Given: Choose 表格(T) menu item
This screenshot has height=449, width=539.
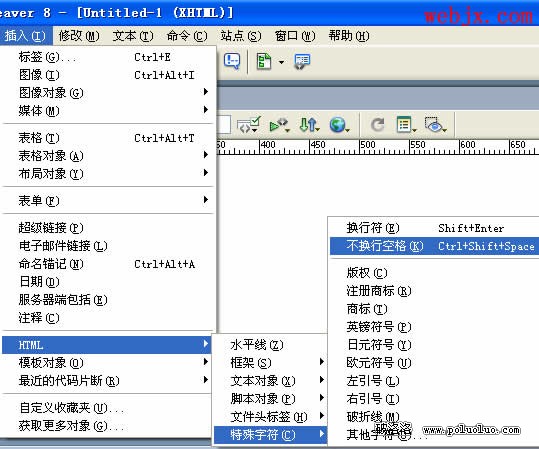Looking at the screenshot, I should point(109,138).
